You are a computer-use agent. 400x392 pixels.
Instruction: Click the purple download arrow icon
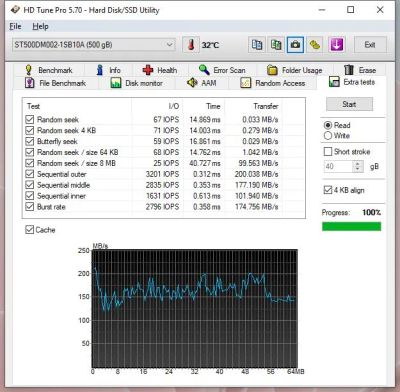(336, 45)
